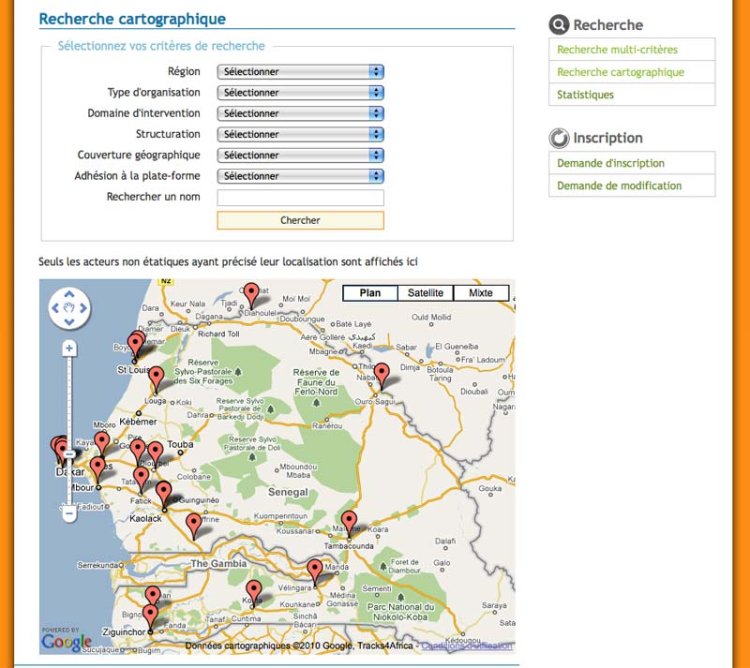Select the marker at Kaolack
Screen dimensions: 750x668
pyautogui.click(x=163, y=492)
